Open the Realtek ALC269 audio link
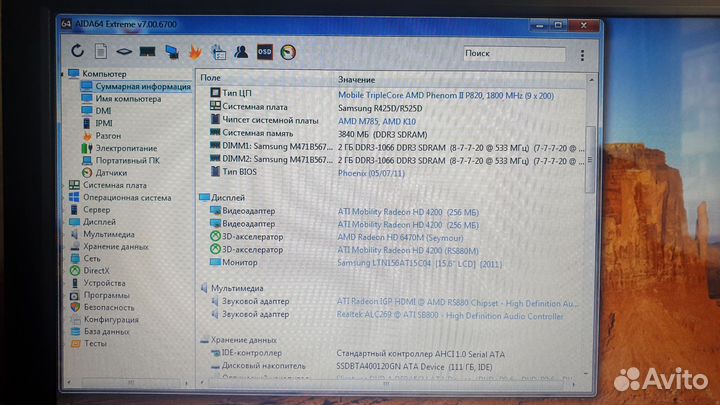This screenshot has height=405, width=720. [x=450, y=316]
